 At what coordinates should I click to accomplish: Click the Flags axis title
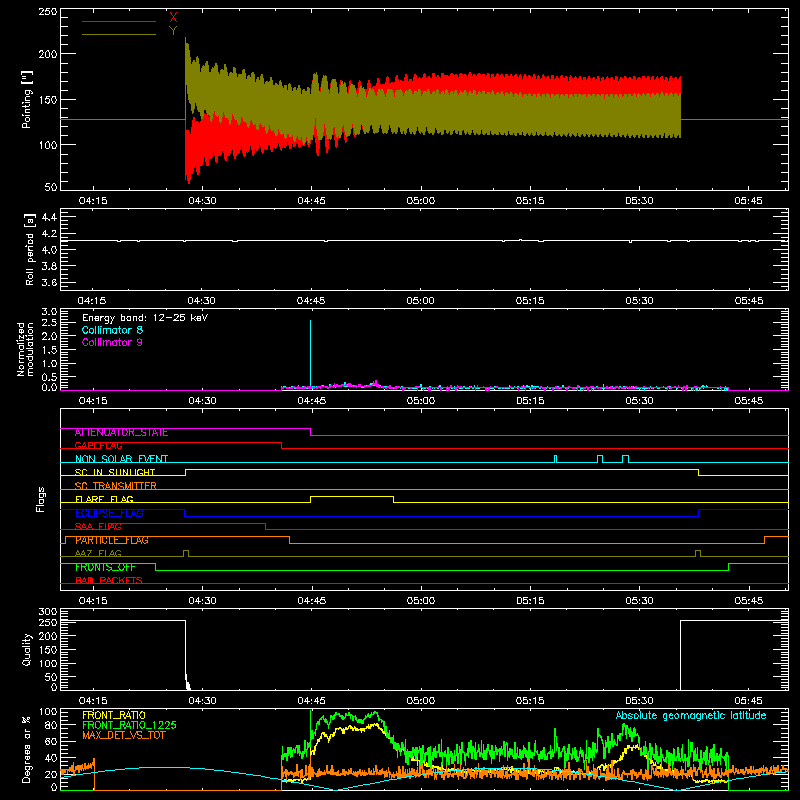[40, 499]
